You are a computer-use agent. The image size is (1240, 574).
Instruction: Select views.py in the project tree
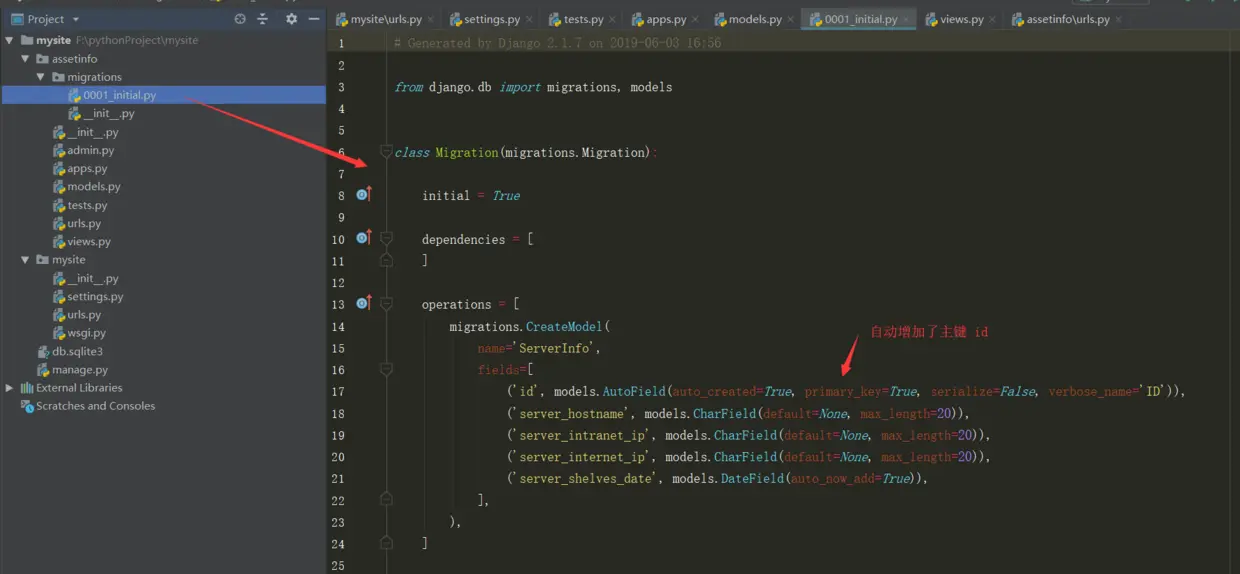[x=89, y=242]
